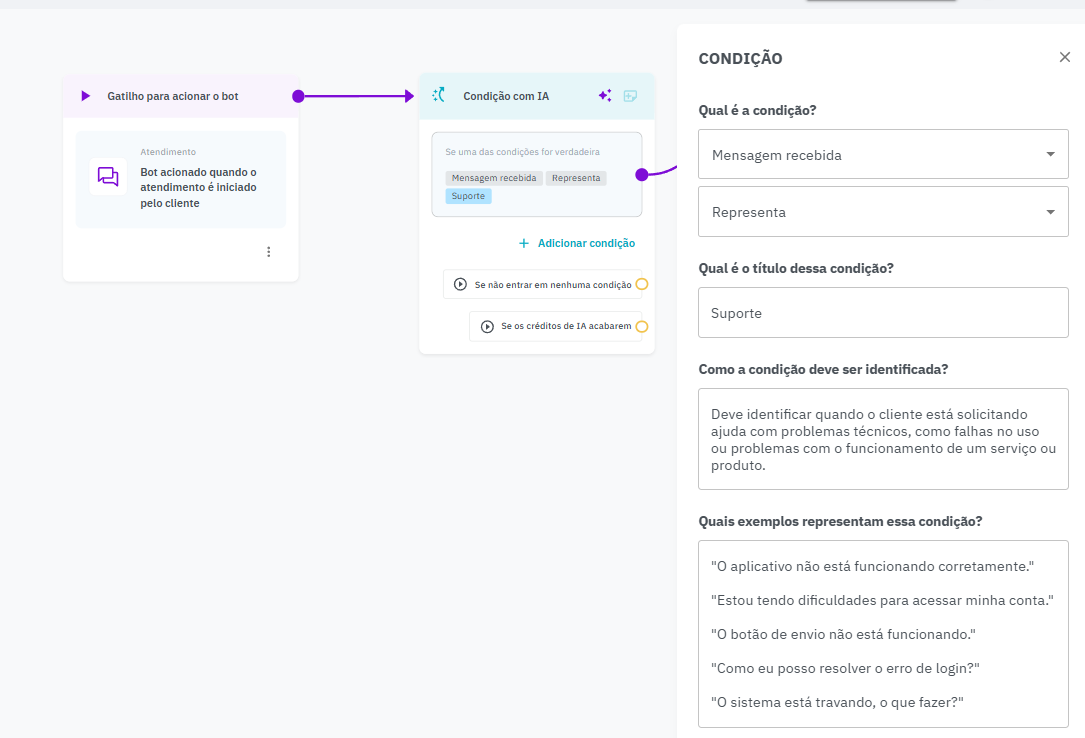Click play icon beside 'Se não entrar em nenhuma condição'

[460, 284]
